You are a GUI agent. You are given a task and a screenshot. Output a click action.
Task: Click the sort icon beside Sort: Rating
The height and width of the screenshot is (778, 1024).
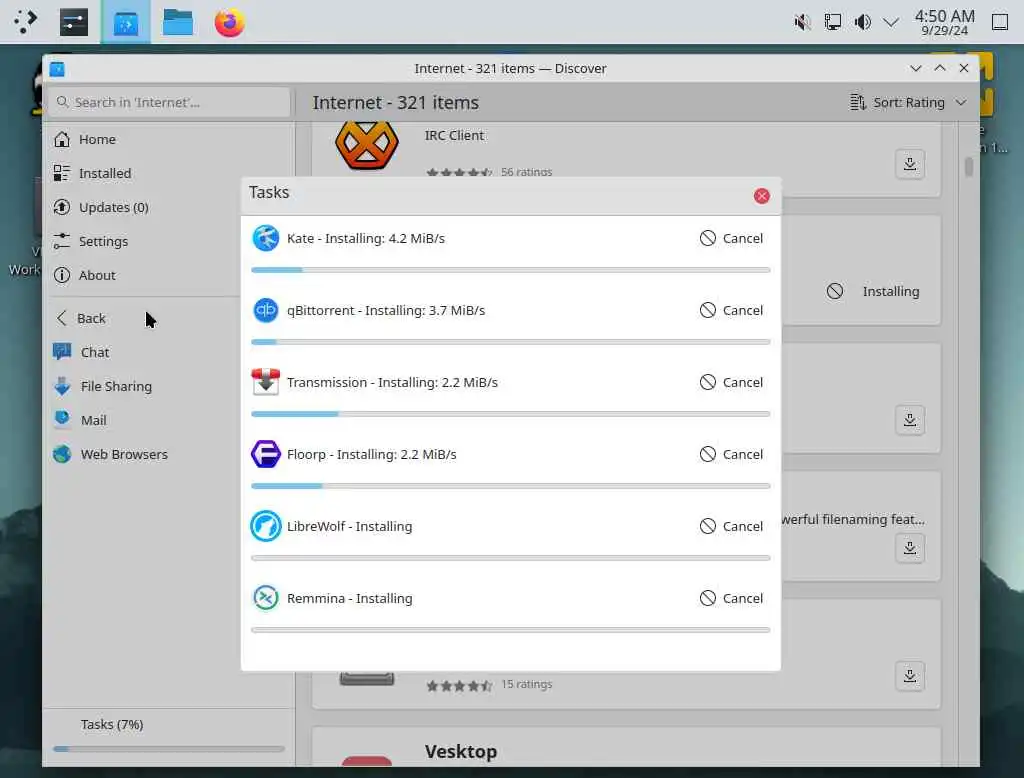[x=857, y=103]
